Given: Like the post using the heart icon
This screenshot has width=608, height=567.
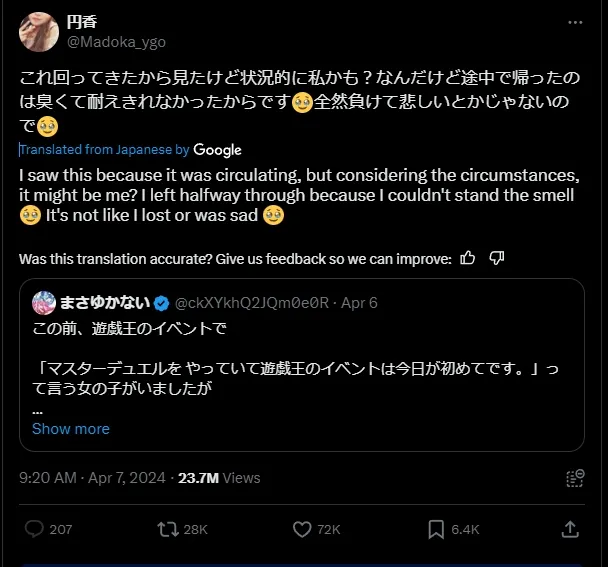Looking at the screenshot, I should click(x=302, y=529).
